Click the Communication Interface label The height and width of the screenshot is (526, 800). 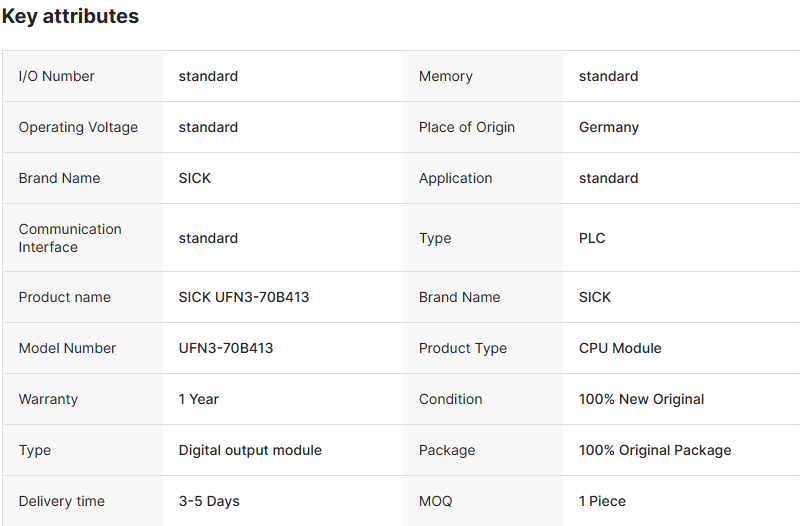click(x=70, y=238)
